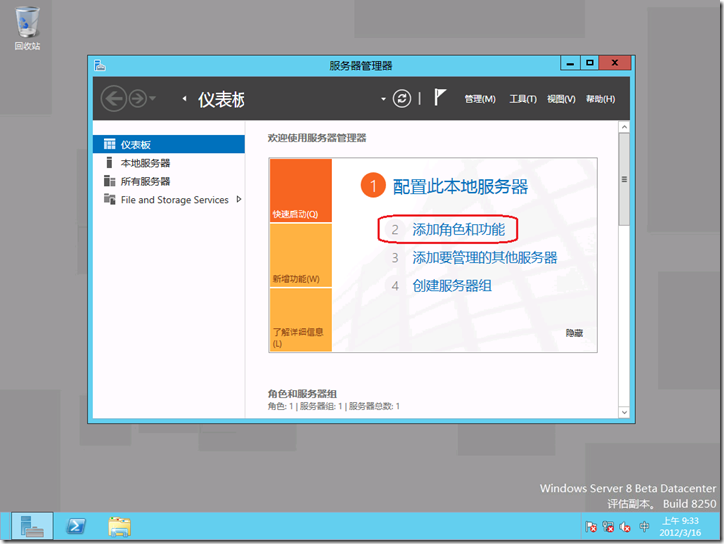Click the Server Manager title bar icon
The image size is (724, 544).
(100, 65)
